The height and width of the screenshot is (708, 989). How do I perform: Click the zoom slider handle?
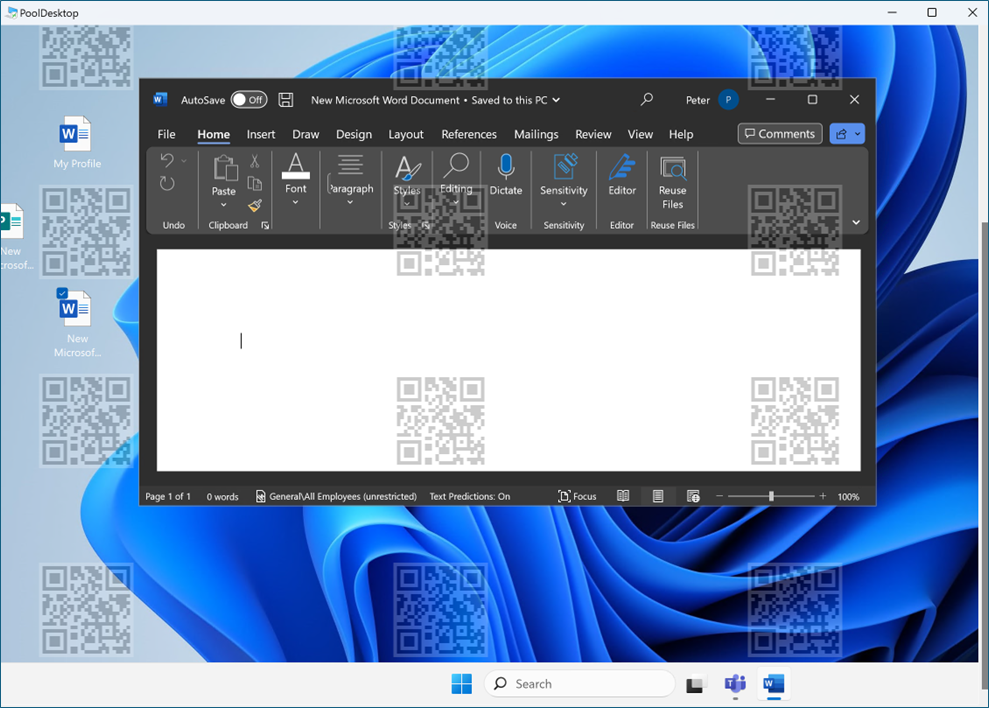pyautogui.click(x=771, y=497)
